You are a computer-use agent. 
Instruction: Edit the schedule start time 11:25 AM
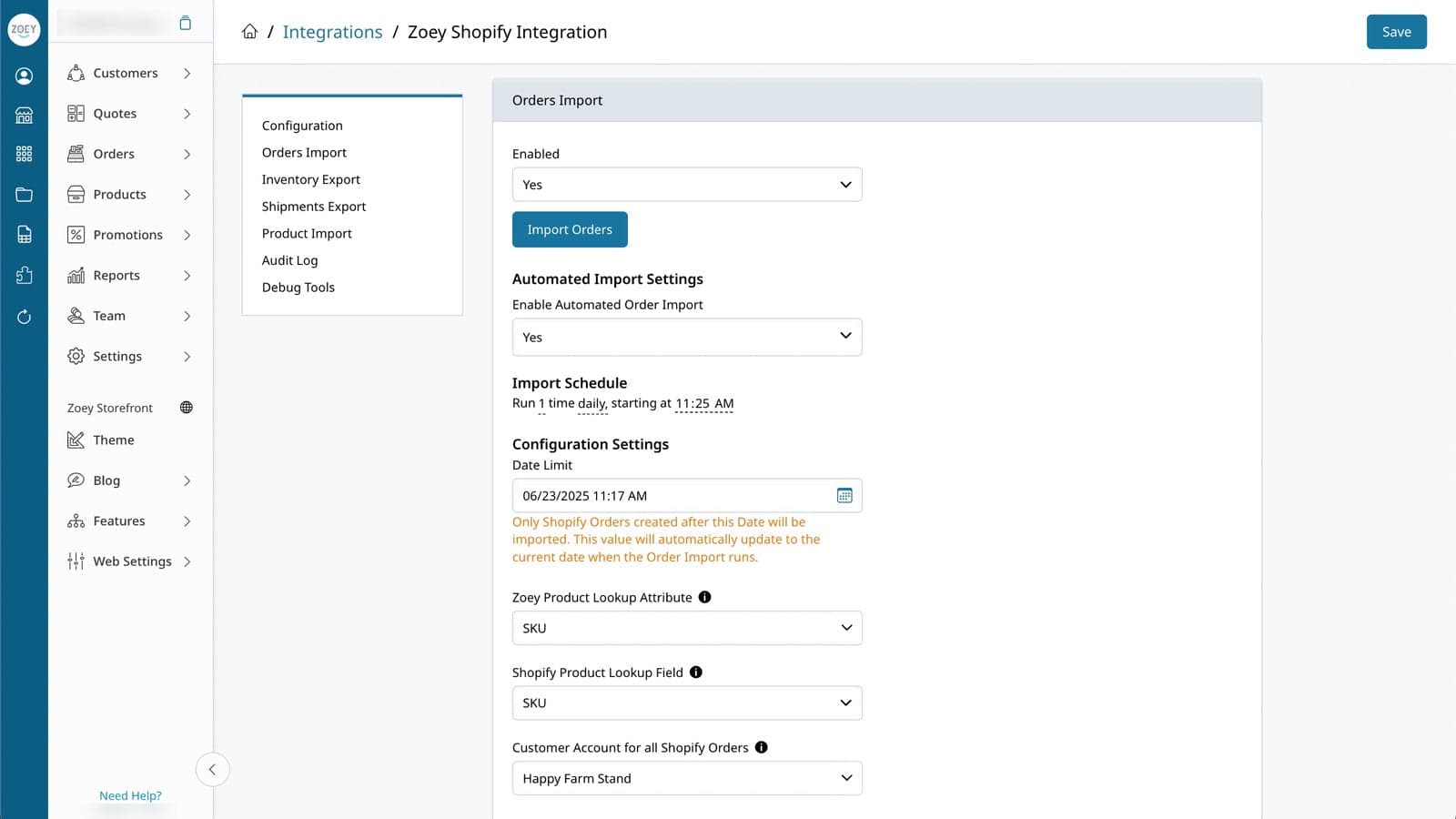click(704, 404)
